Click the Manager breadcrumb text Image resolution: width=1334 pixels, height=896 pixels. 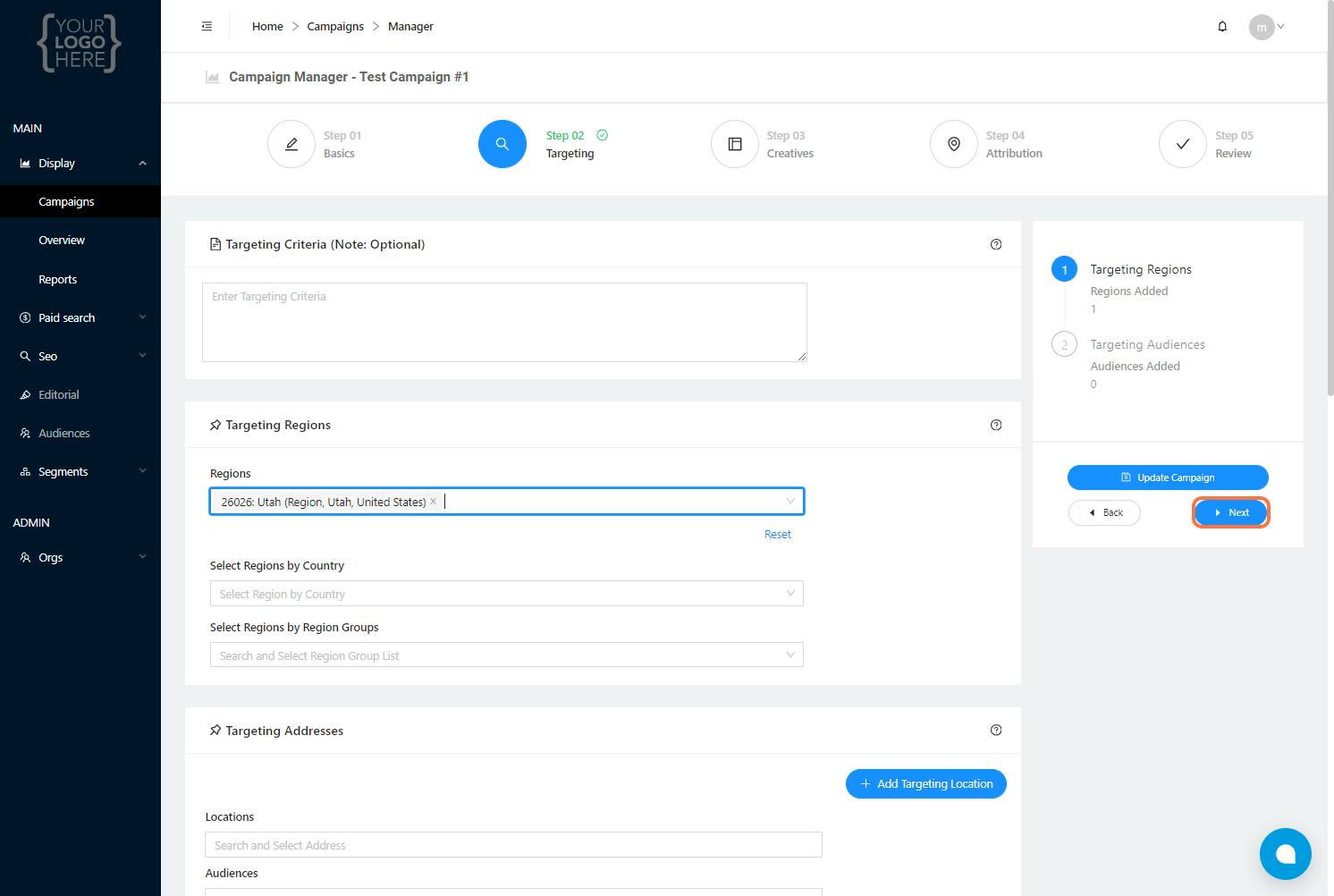click(410, 27)
